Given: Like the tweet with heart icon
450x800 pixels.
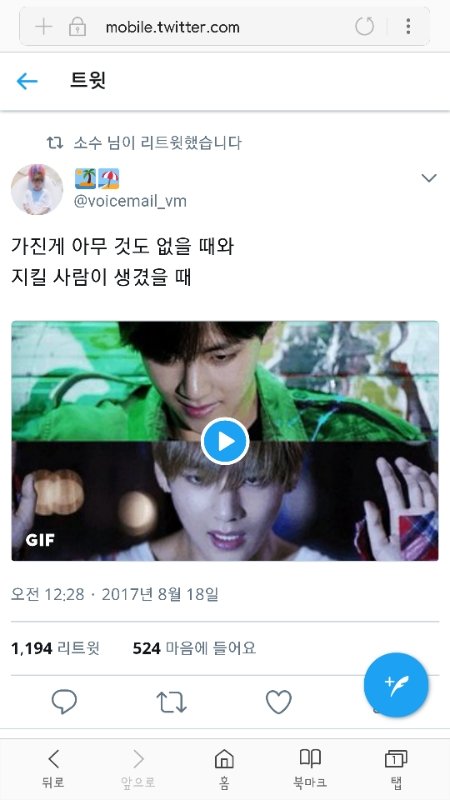Looking at the screenshot, I should [279, 702].
